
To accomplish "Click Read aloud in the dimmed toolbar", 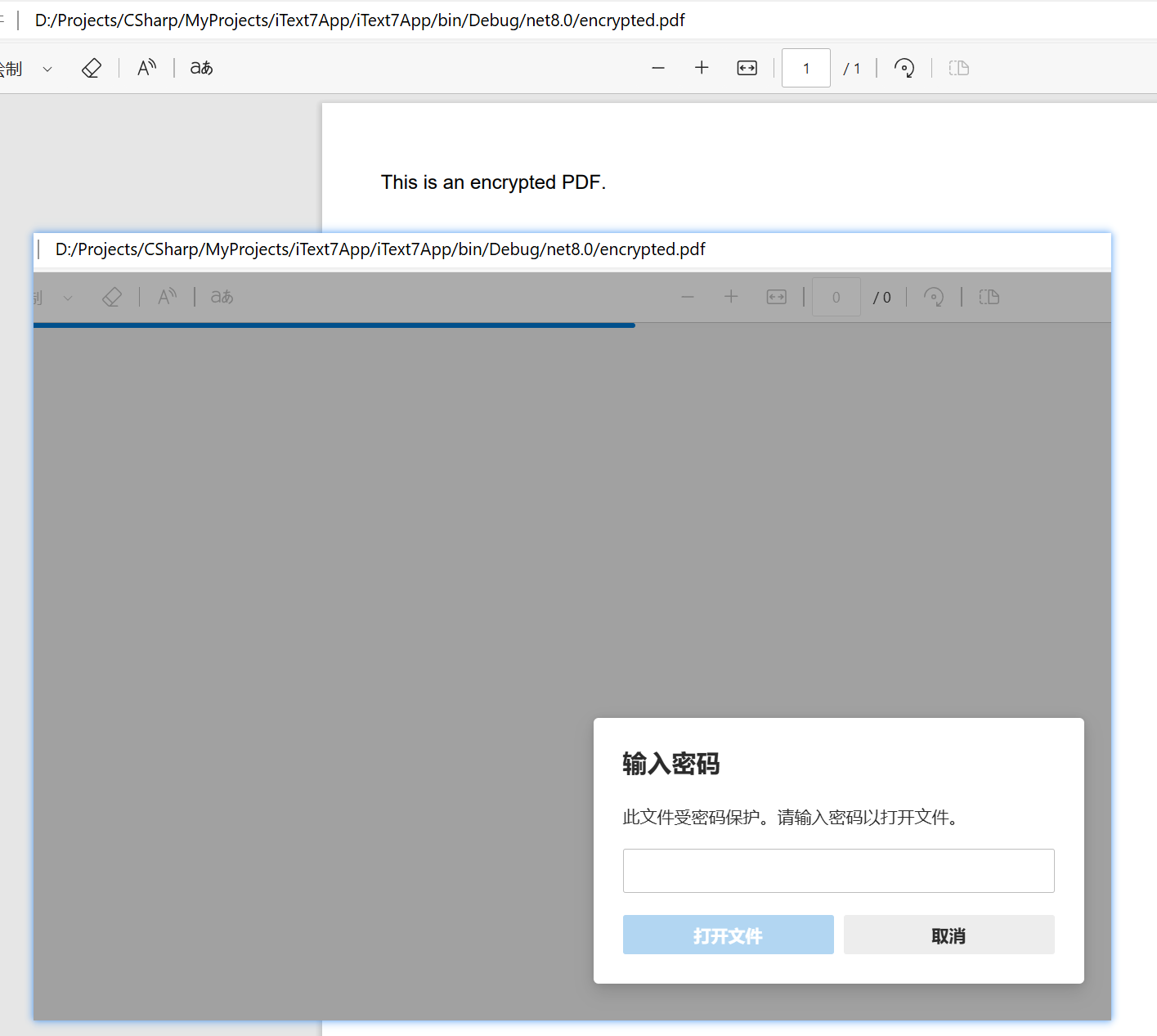I will (167, 297).
